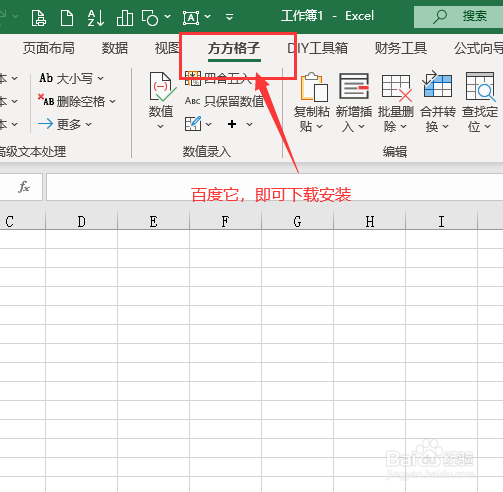Expand the text box dropdown arrow
Viewport: 503px width, 492px height.
coord(207,16)
